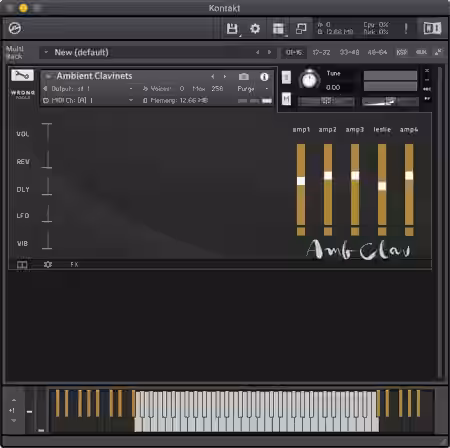Close the instrument with the X icon
The height and width of the screenshot is (448, 450).
pyautogui.click(x=427, y=71)
